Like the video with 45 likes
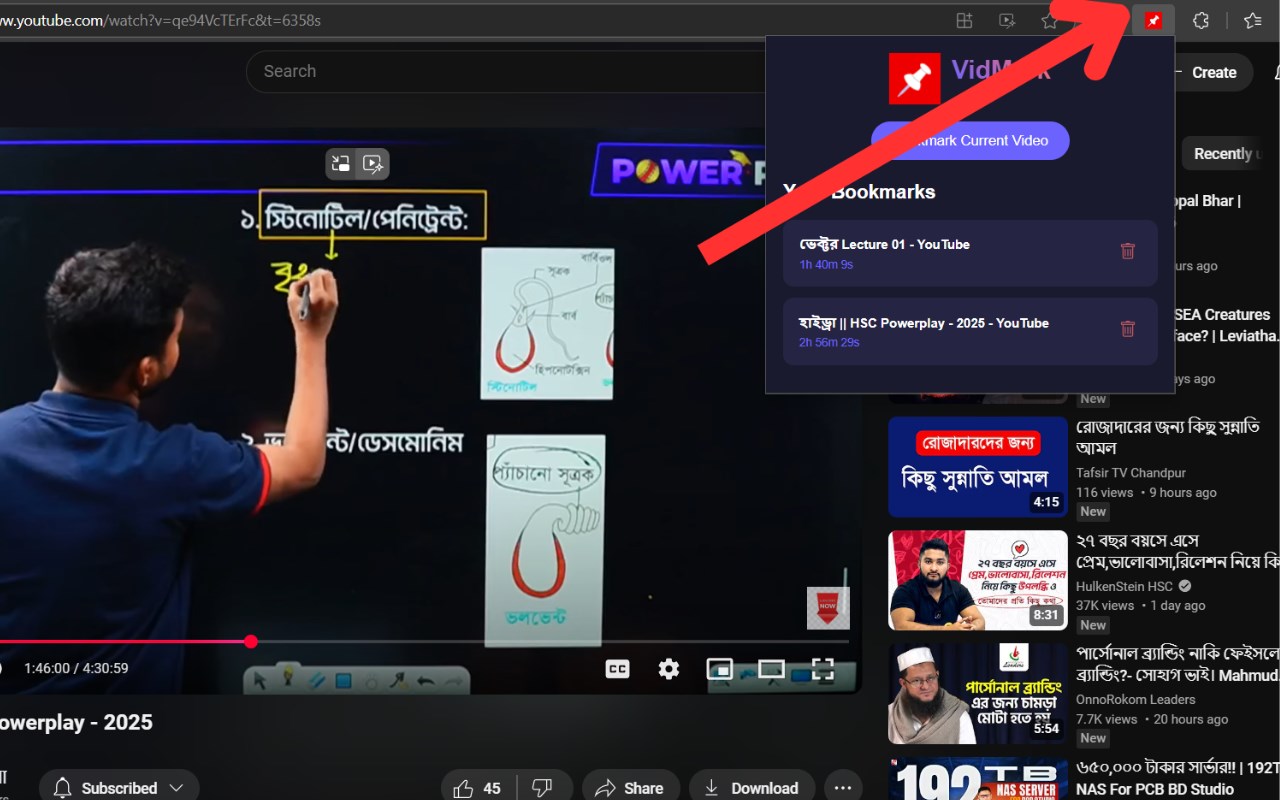This screenshot has width=1280, height=800. tap(478, 788)
